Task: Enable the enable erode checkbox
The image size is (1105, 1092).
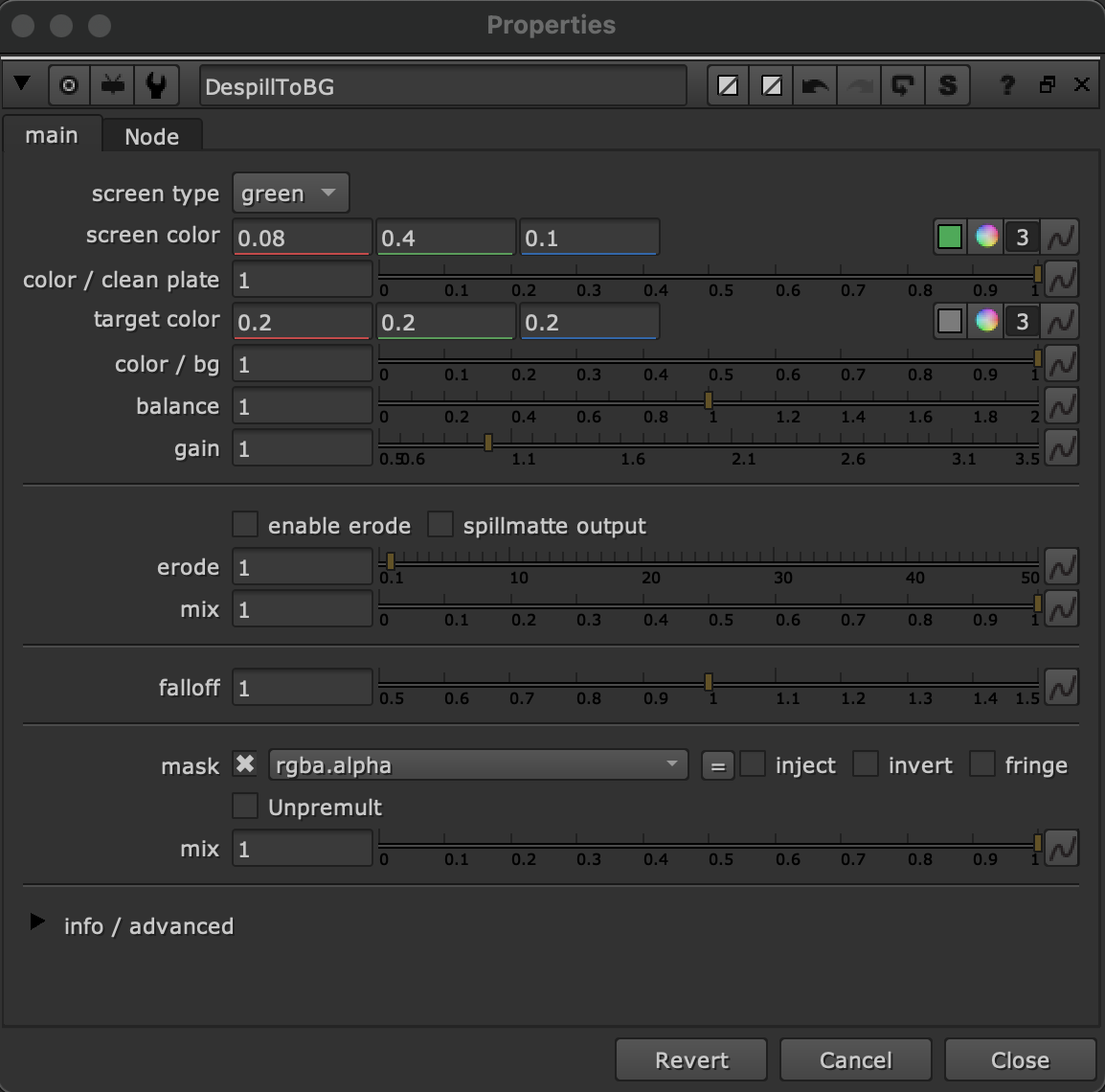Action: [246, 525]
